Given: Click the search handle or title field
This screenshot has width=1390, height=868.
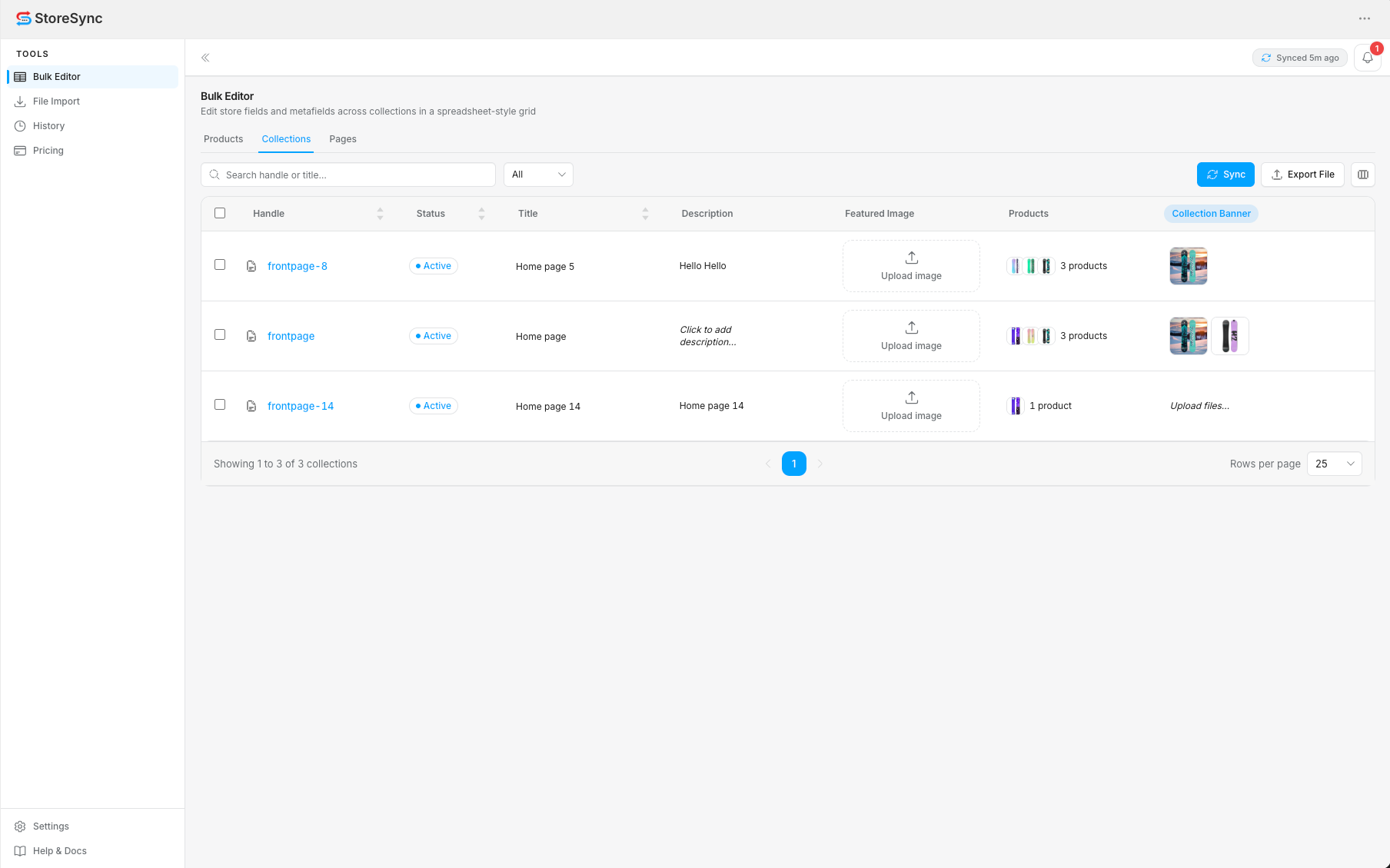Looking at the screenshot, I should tap(348, 175).
